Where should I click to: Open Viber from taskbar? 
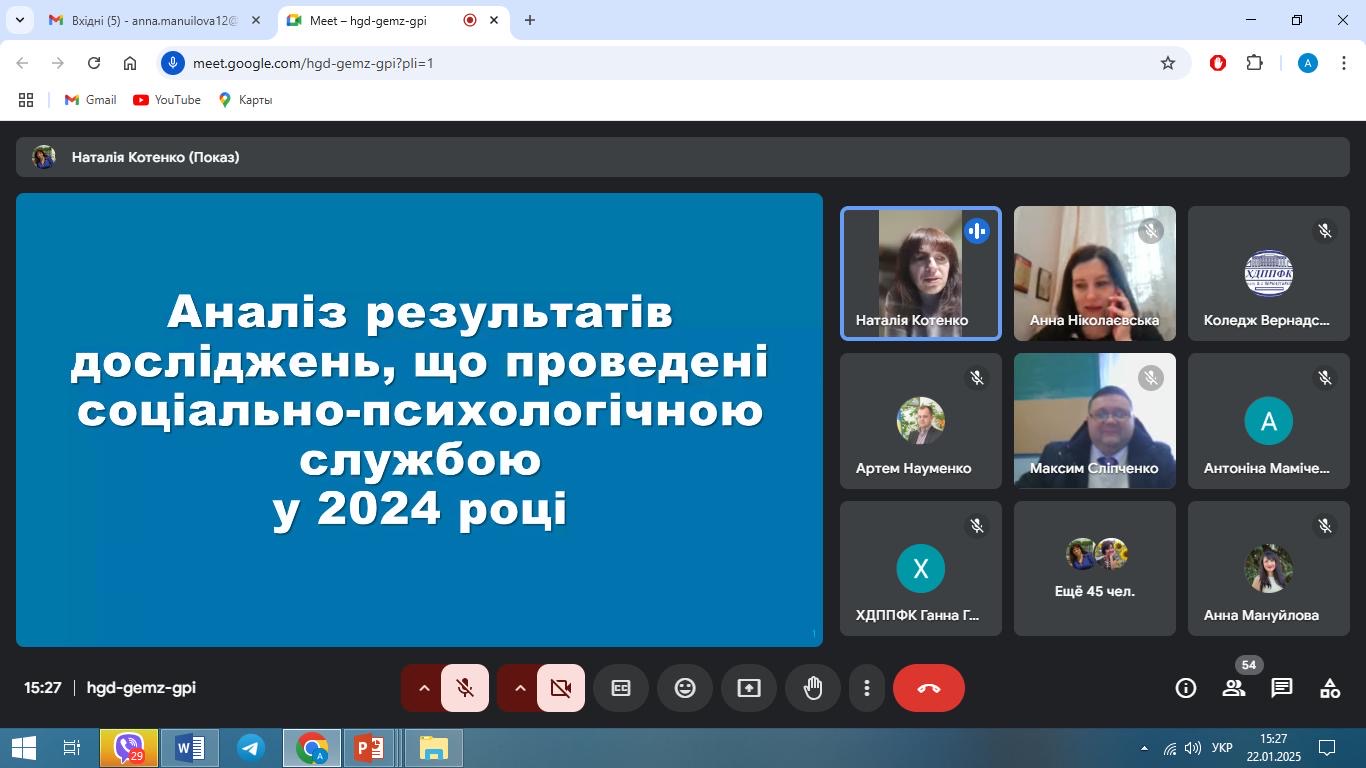[129, 748]
